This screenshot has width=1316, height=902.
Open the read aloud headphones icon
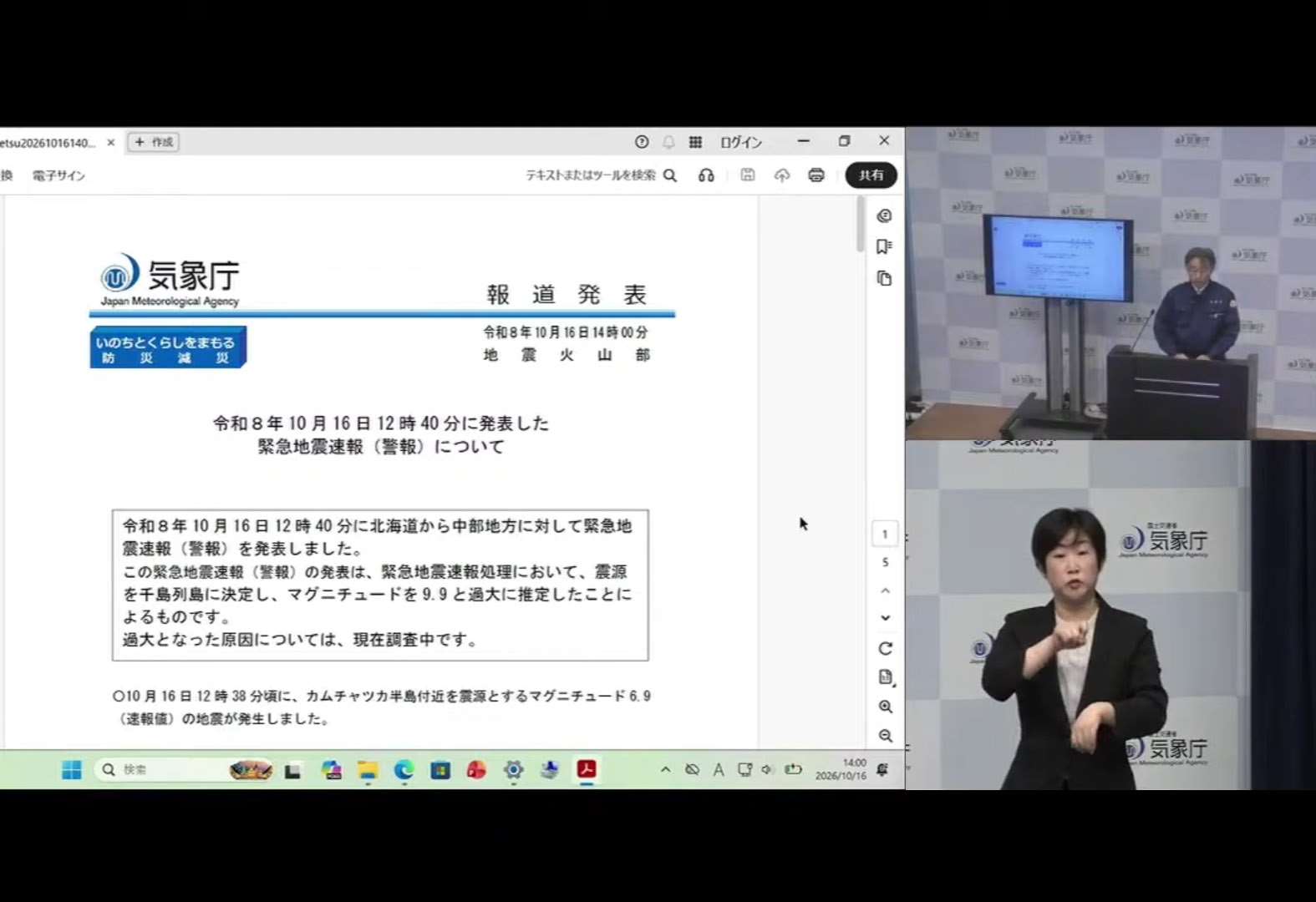click(x=706, y=175)
